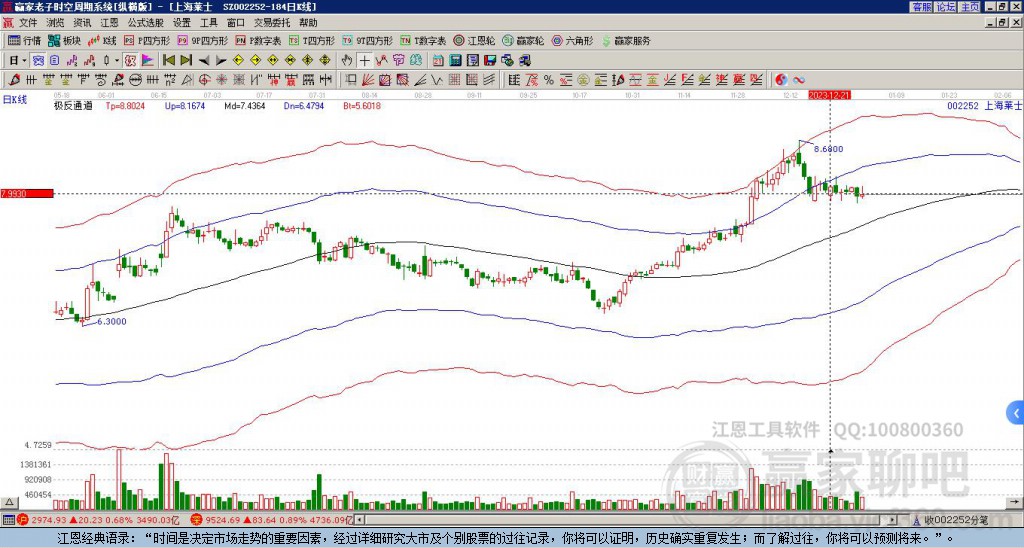Click the 客服 link
Viewport: 1024px width, 548px height.
[x=921, y=7]
